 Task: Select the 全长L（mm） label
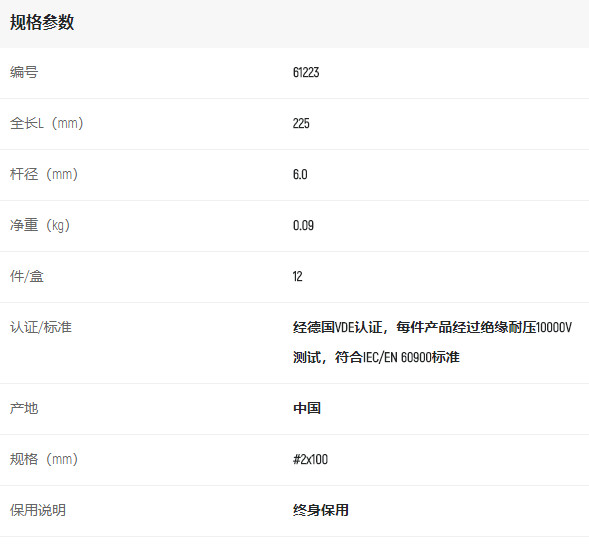coord(47,123)
